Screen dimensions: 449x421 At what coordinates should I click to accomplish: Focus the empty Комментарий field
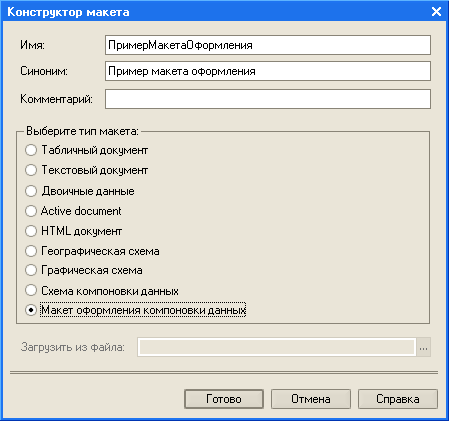(268, 99)
